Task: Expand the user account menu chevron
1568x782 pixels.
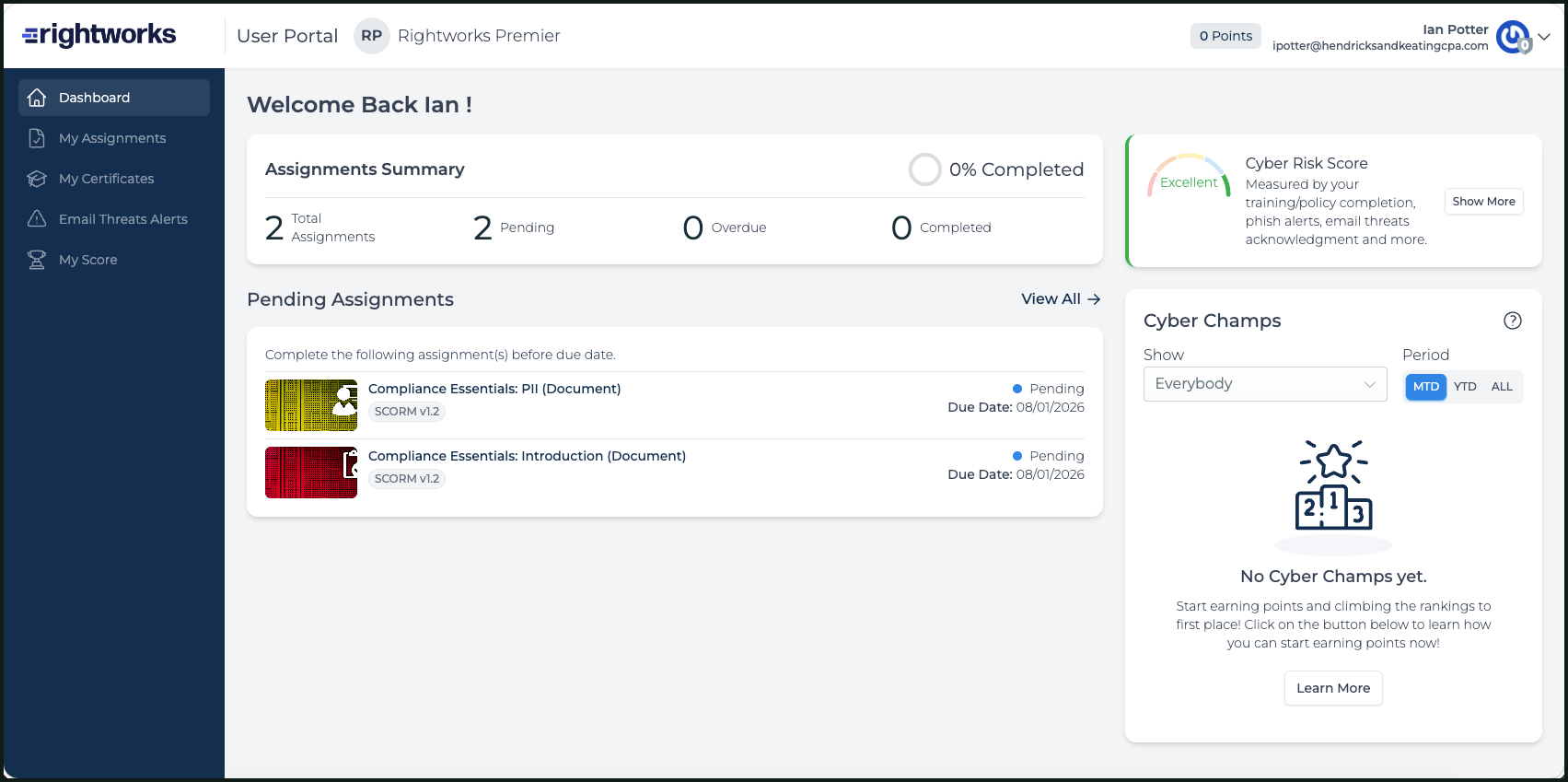Action: coord(1545,37)
